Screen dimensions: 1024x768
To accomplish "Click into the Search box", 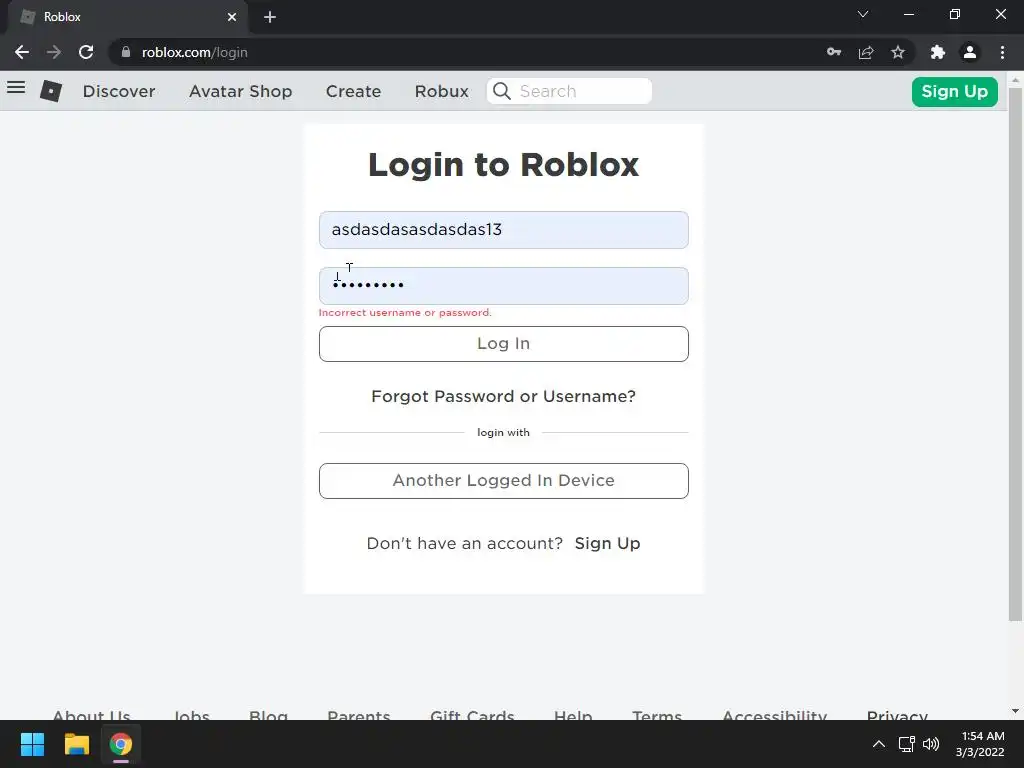I will coord(569,91).
